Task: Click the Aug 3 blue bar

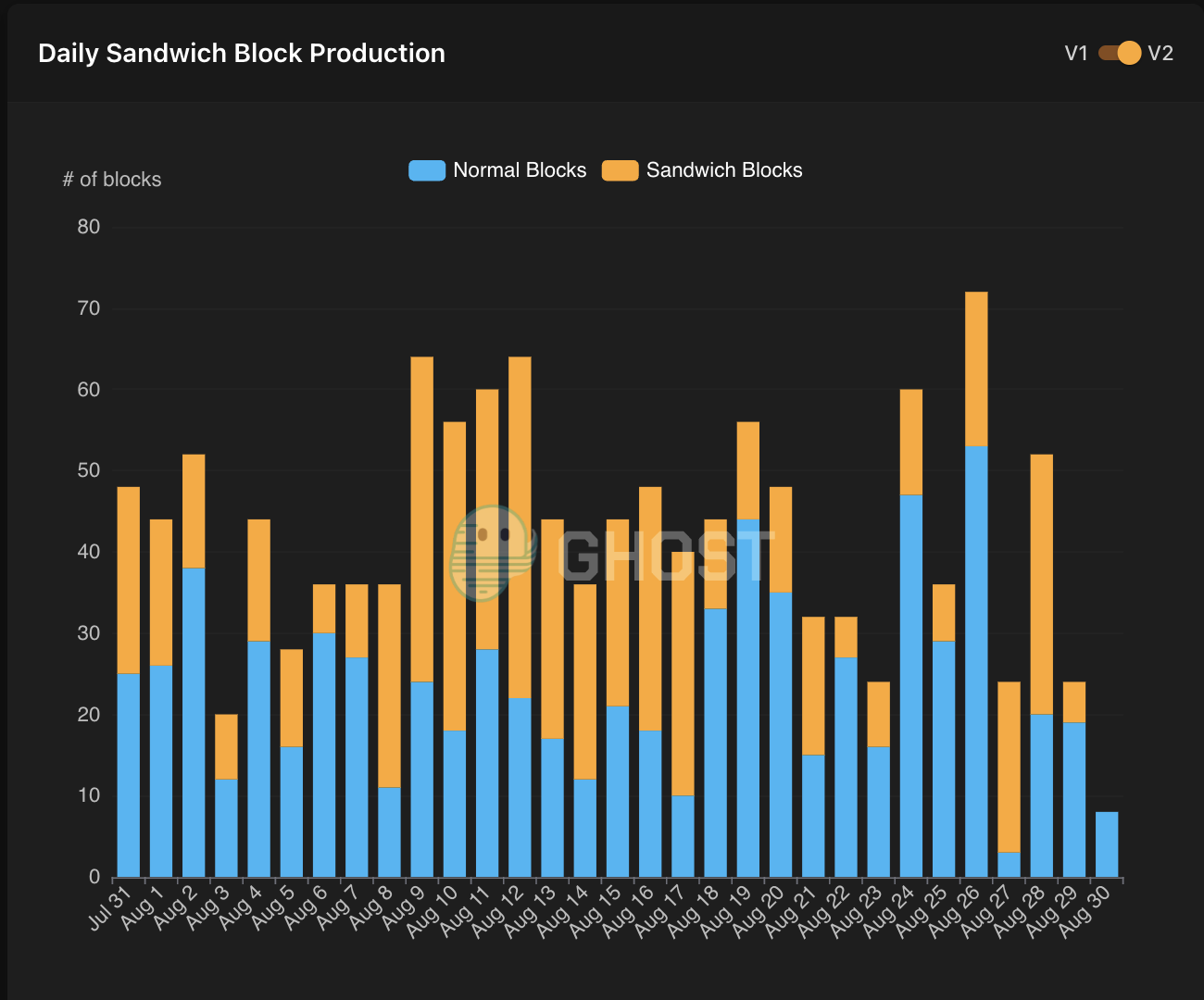Action: click(x=226, y=828)
